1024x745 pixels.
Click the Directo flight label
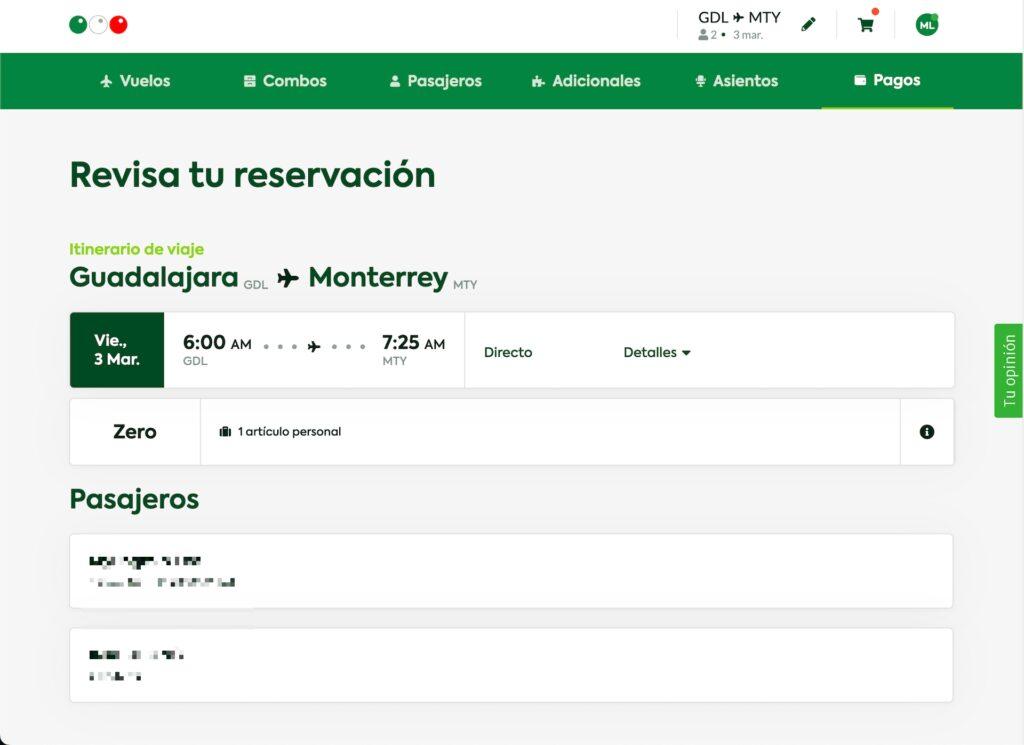click(508, 353)
